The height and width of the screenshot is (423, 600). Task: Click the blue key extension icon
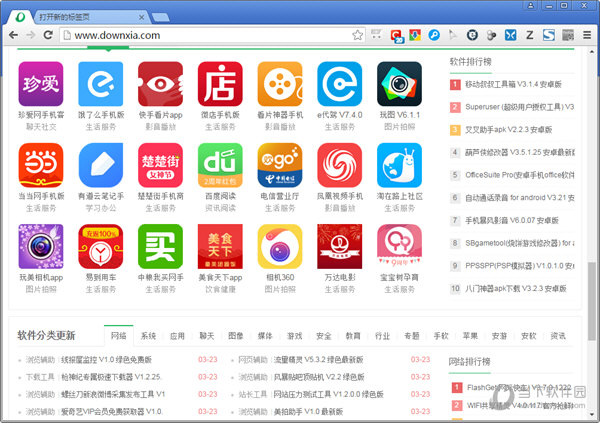434,35
